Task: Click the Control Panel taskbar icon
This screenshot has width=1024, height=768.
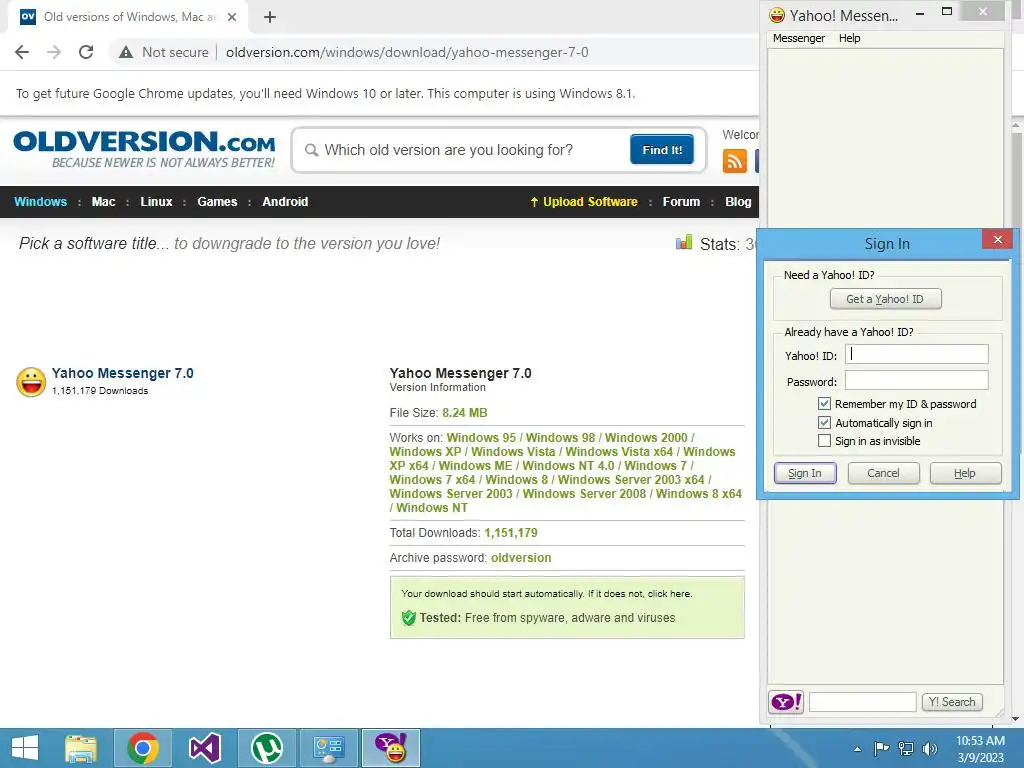Action: click(x=328, y=748)
